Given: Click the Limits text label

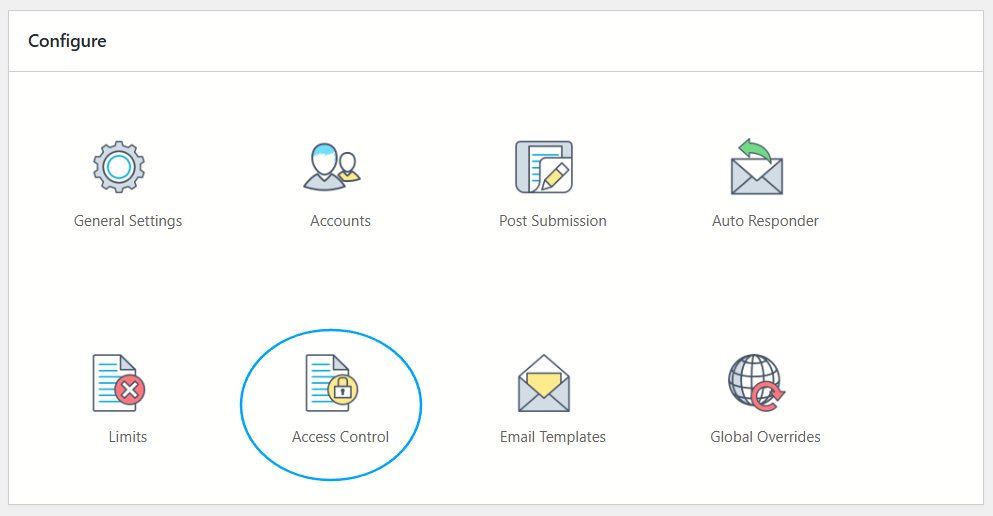Looking at the screenshot, I should point(128,437).
